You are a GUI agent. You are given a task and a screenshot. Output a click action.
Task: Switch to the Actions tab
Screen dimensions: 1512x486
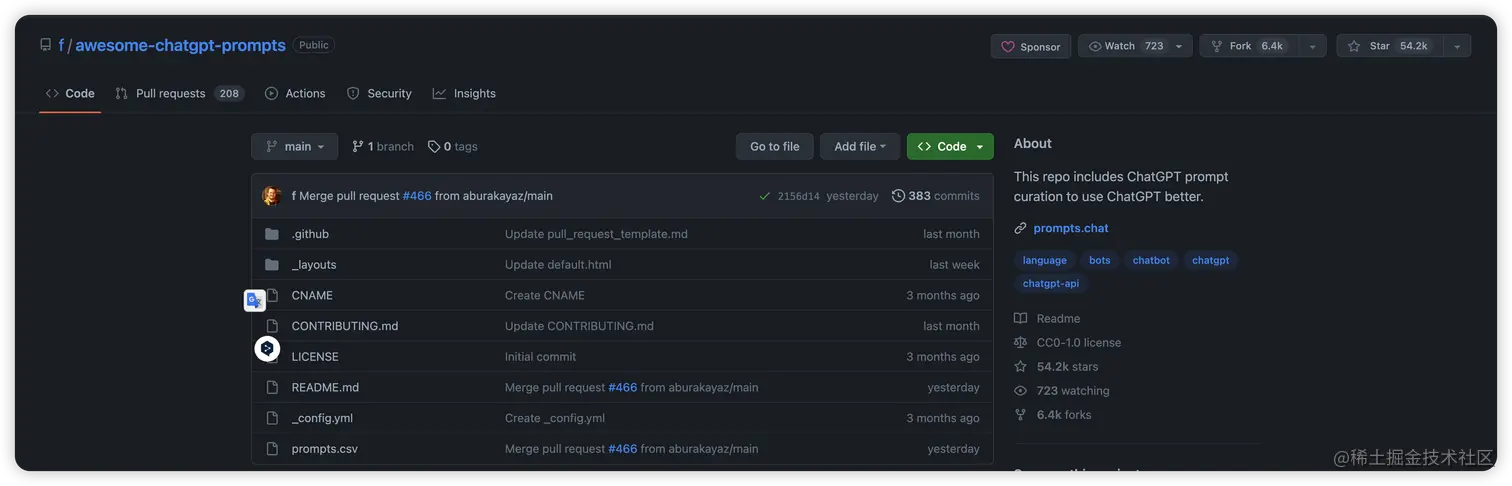click(295, 93)
